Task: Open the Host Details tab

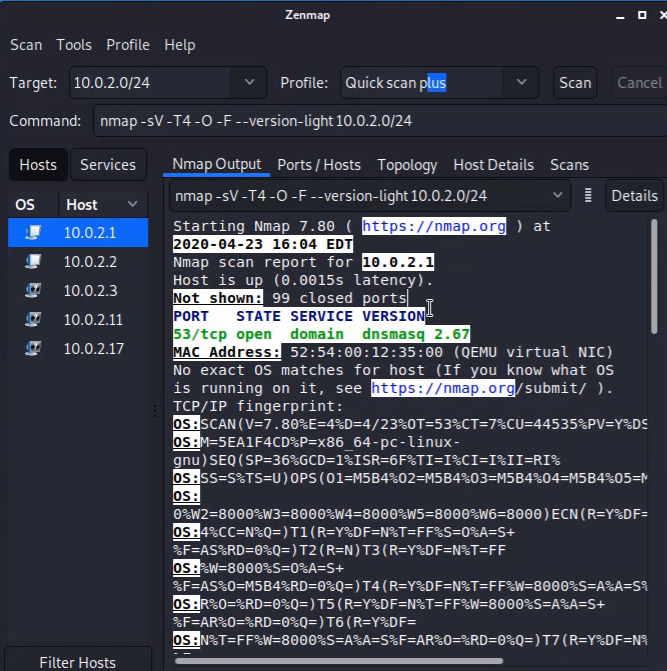Action: [494, 165]
